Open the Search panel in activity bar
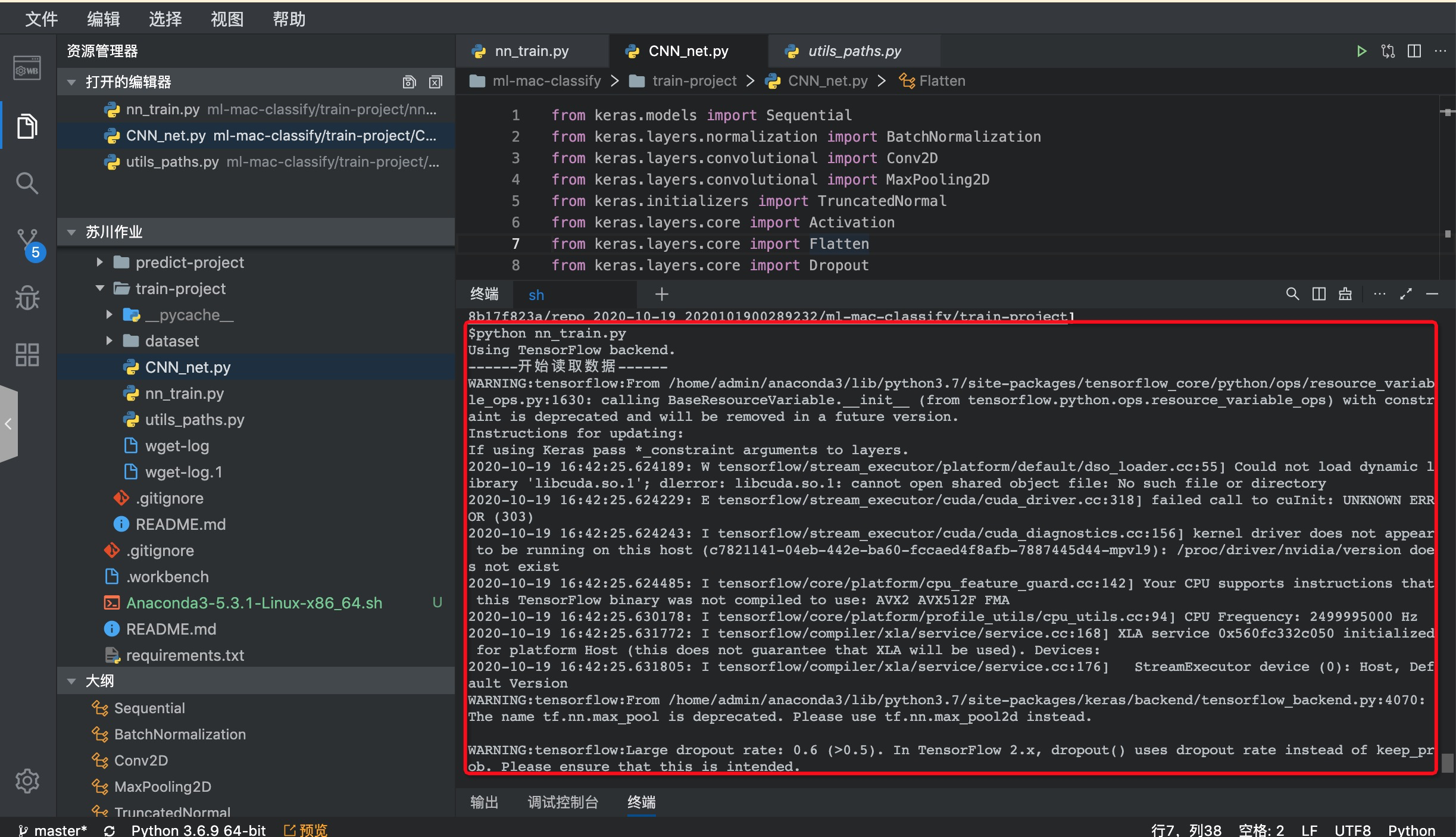Screen dimensions: 1456x837 tap(27, 183)
